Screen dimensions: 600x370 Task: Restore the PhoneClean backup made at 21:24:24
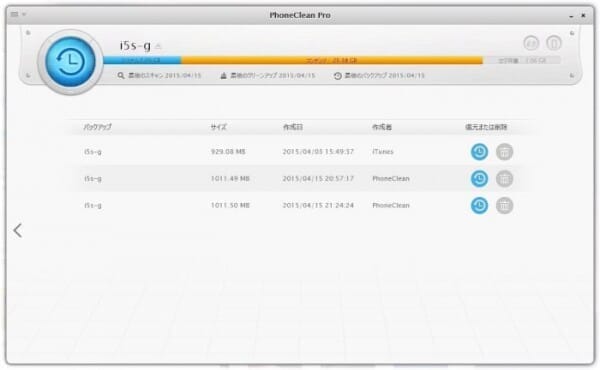point(479,205)
